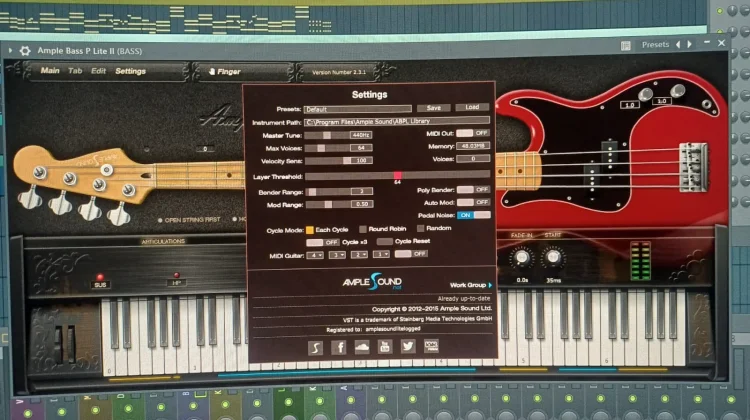Toggle the MIDI Out switch
This screenshot has width=750, height=420.
pyautogui.click(x=473, y=133)
